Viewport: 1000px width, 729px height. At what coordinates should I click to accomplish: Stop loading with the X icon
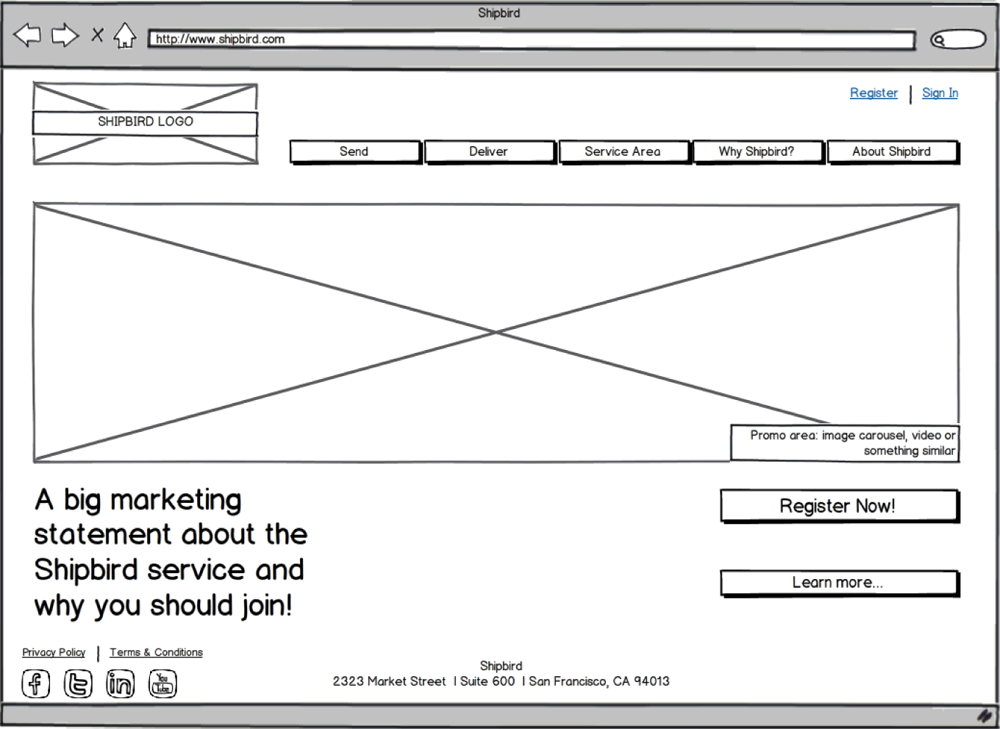point(97,34)
